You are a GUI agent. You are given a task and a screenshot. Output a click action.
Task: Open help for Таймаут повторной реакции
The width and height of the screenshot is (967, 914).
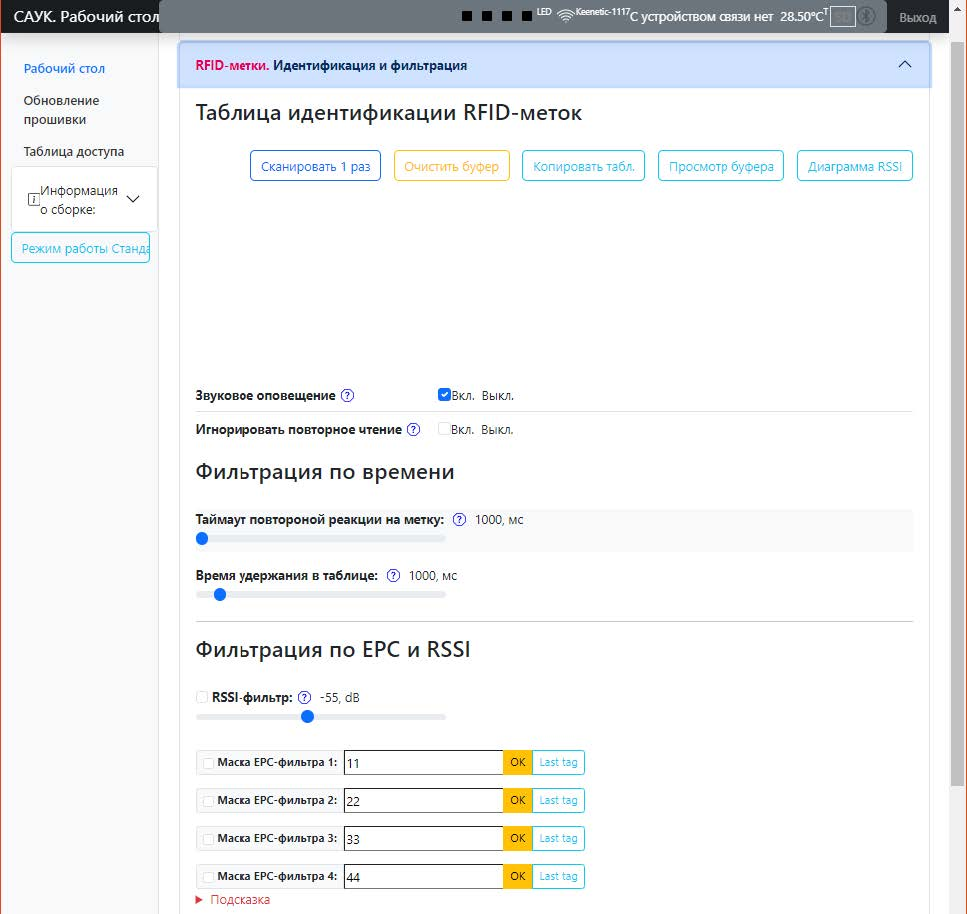pyautogui.click(x=459, y=520)
